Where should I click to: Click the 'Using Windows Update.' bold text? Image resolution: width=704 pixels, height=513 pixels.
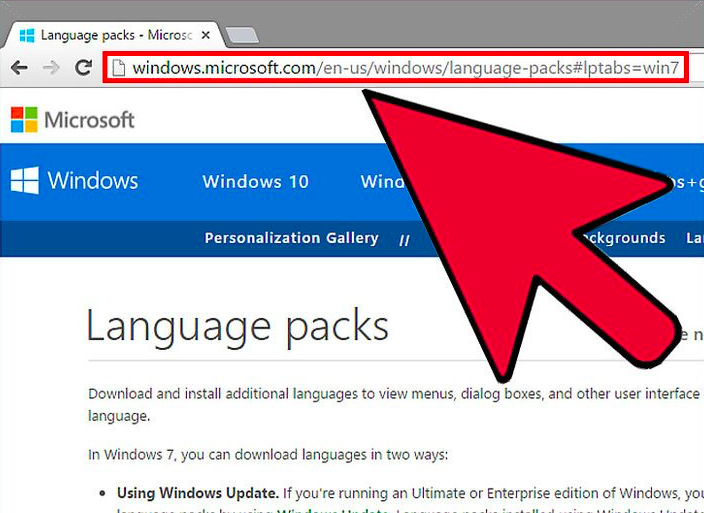pyautogui.click(x=198, y=493)
